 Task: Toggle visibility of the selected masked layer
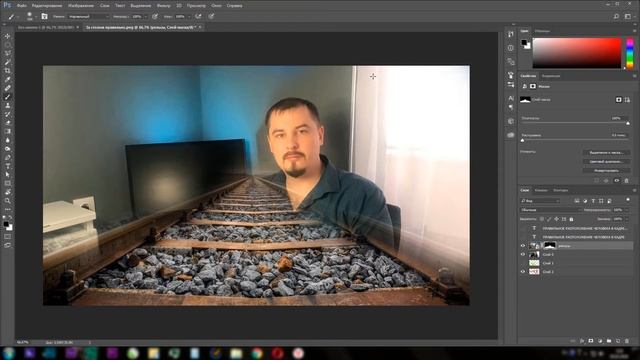[523, 246]
